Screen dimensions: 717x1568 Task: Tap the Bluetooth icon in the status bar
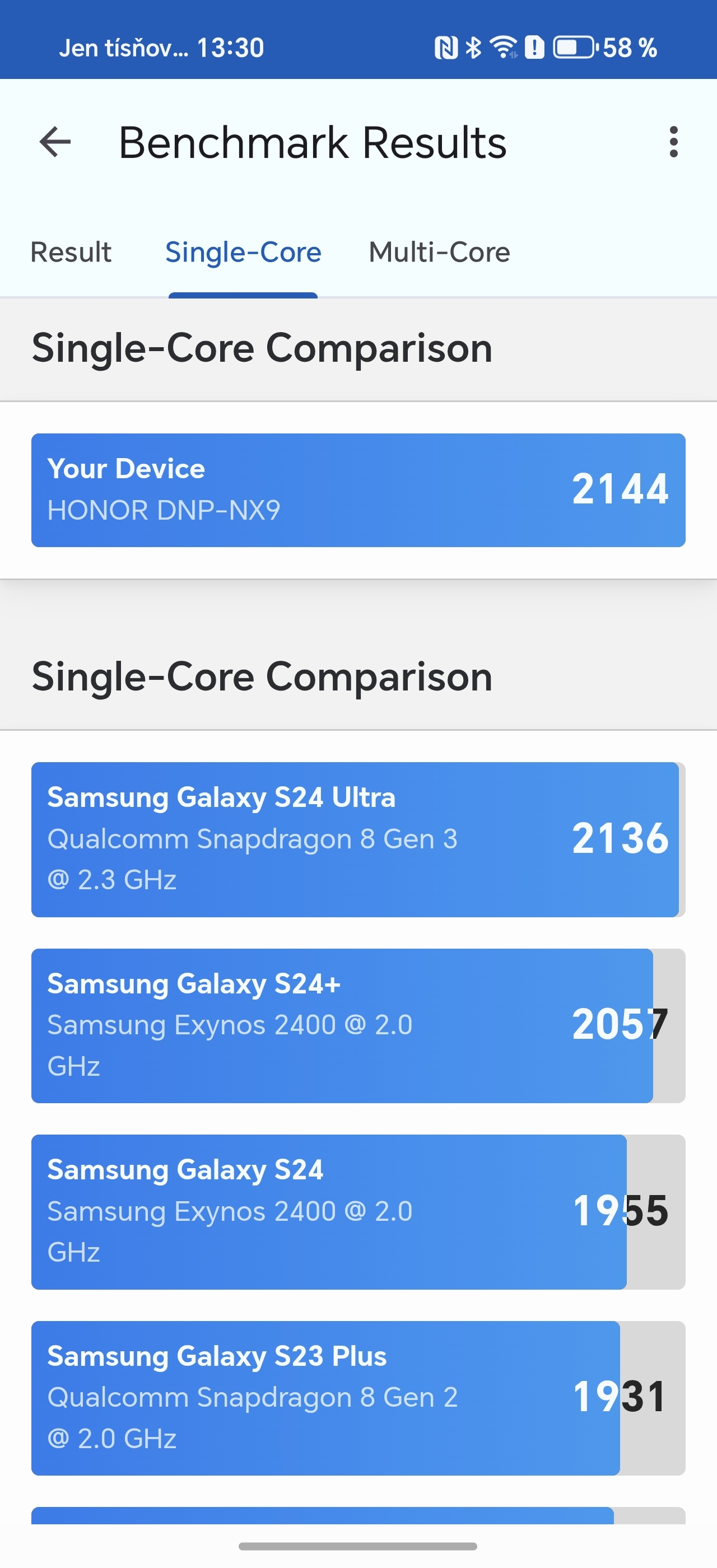point(474,47)
